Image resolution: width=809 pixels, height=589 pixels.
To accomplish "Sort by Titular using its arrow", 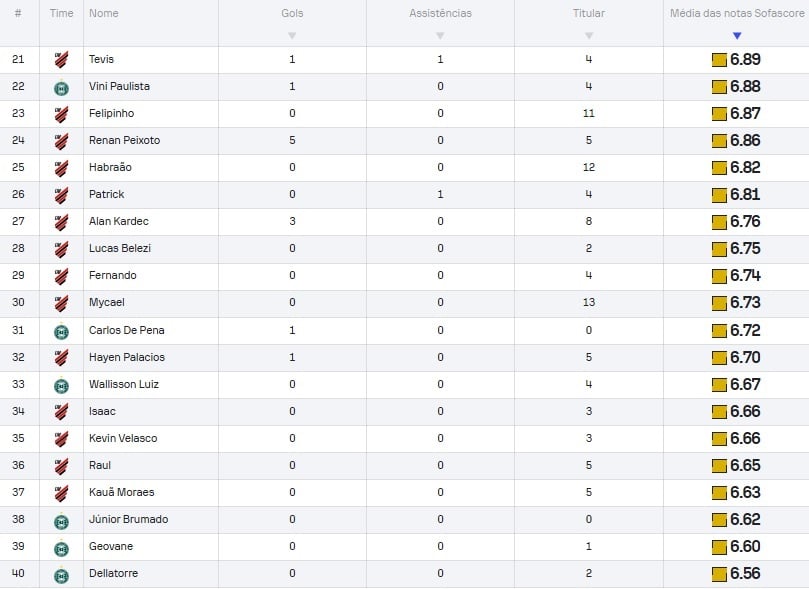I will pyautogui.click(x=589, y=36).
